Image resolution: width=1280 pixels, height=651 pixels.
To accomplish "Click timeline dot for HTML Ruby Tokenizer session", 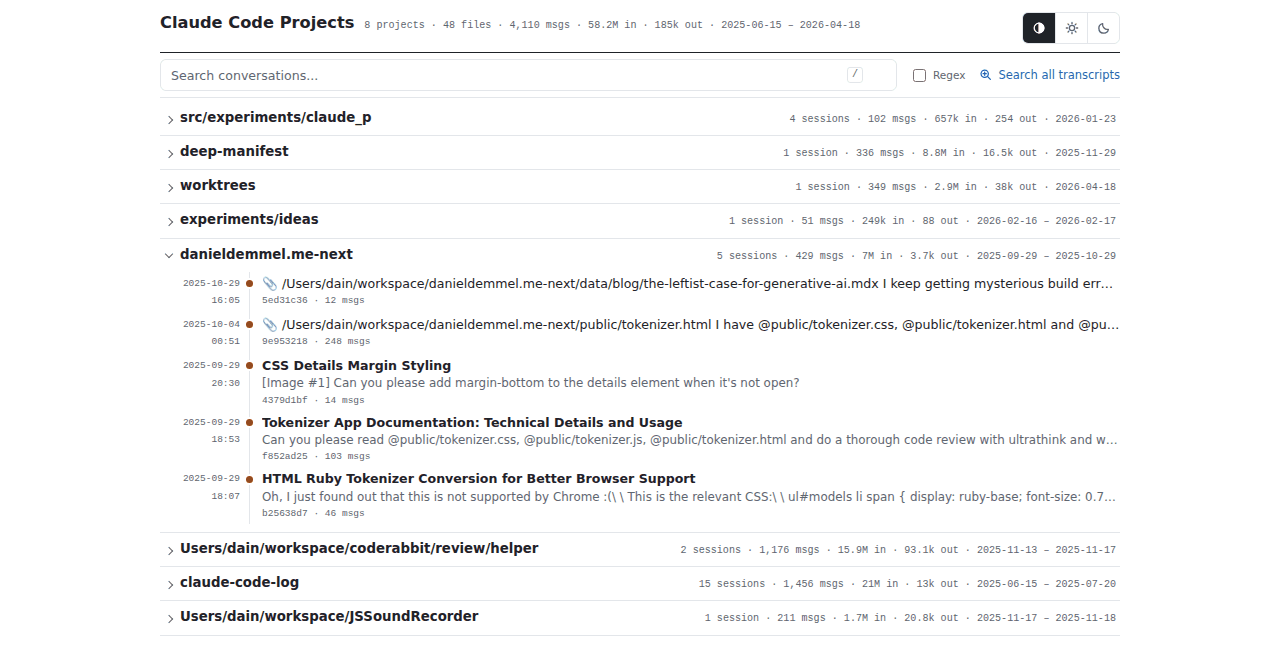I will coord(250,479).
